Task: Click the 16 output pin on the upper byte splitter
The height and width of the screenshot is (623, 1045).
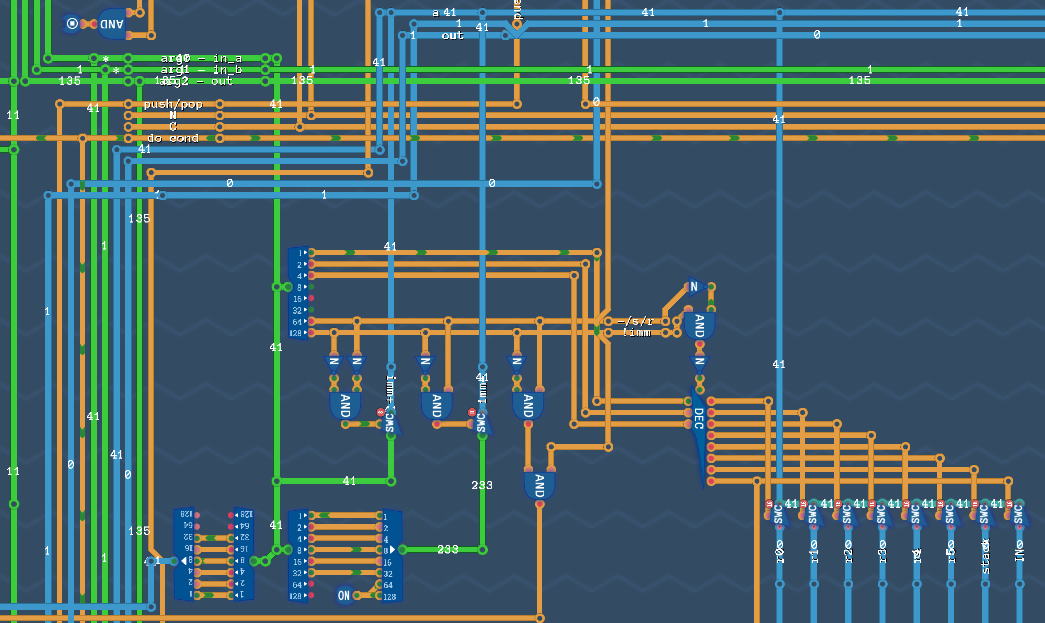Action: 311,299
